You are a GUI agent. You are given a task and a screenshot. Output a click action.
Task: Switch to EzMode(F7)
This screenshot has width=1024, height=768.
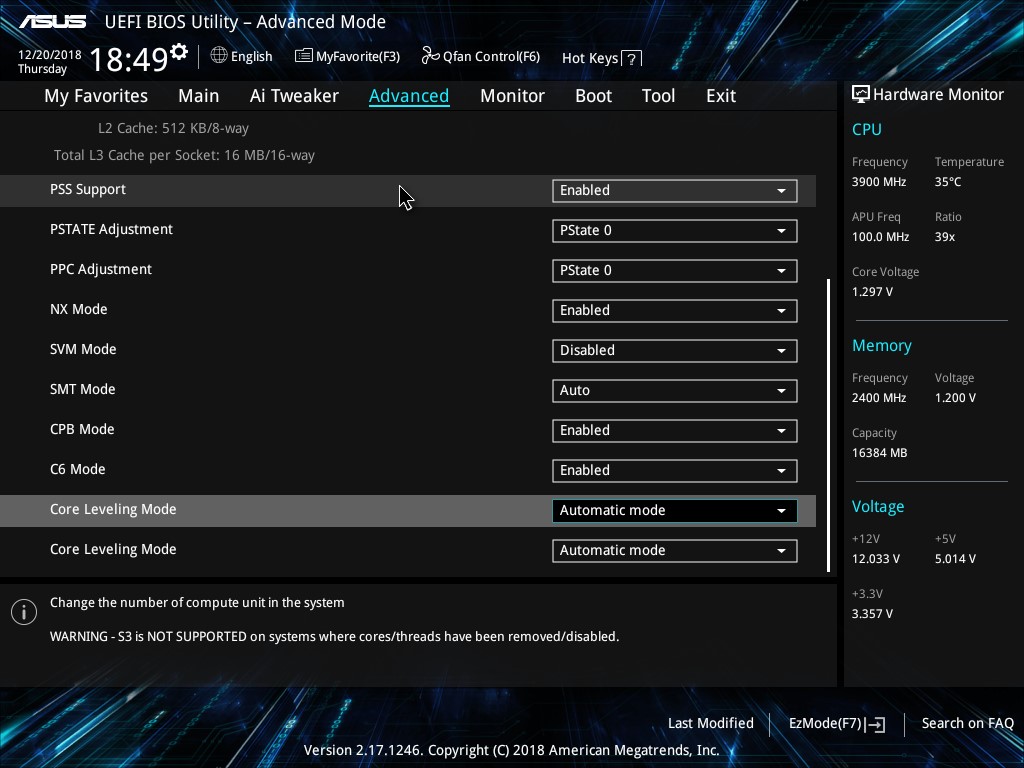pos(837,724)
